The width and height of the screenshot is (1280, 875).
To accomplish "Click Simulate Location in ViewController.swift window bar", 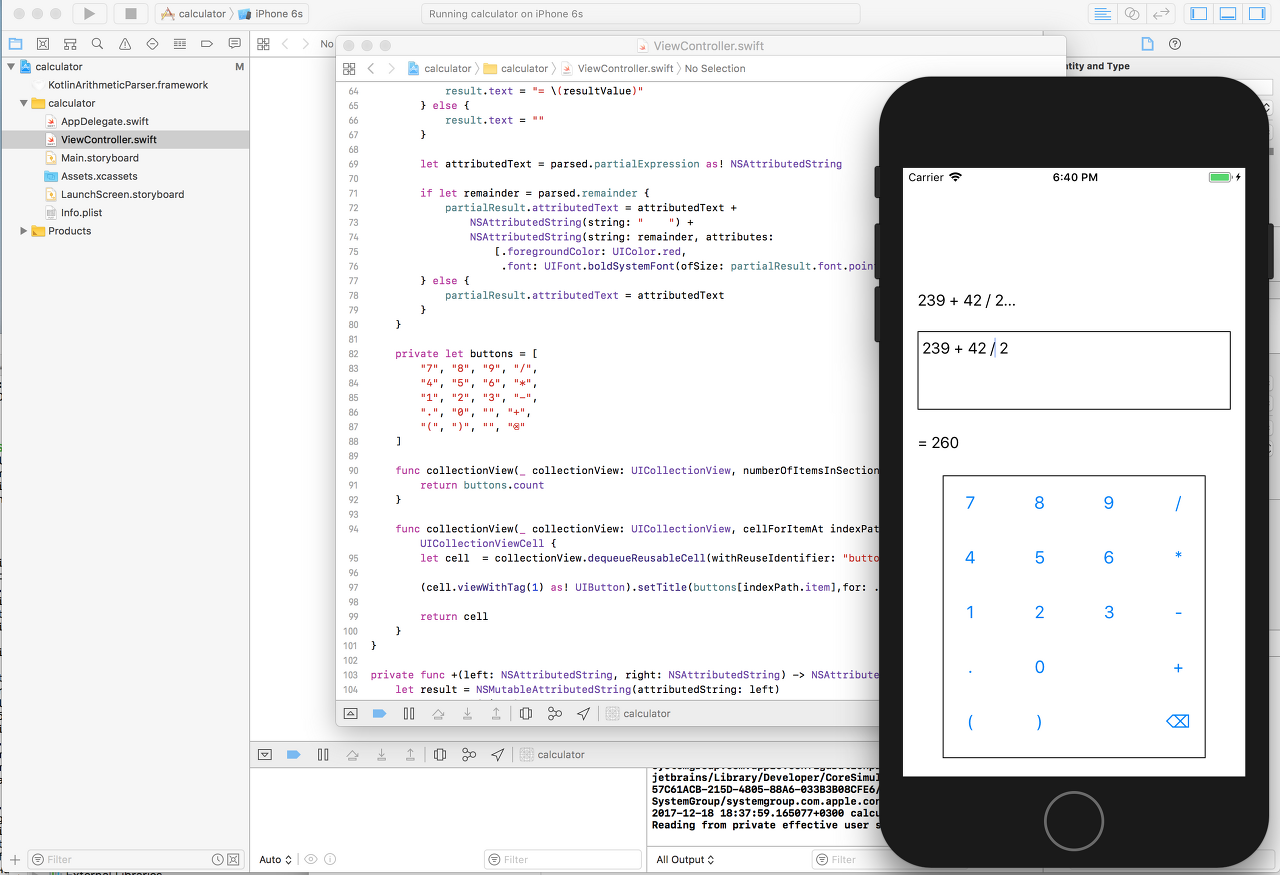I will click(x=584, y=714).
